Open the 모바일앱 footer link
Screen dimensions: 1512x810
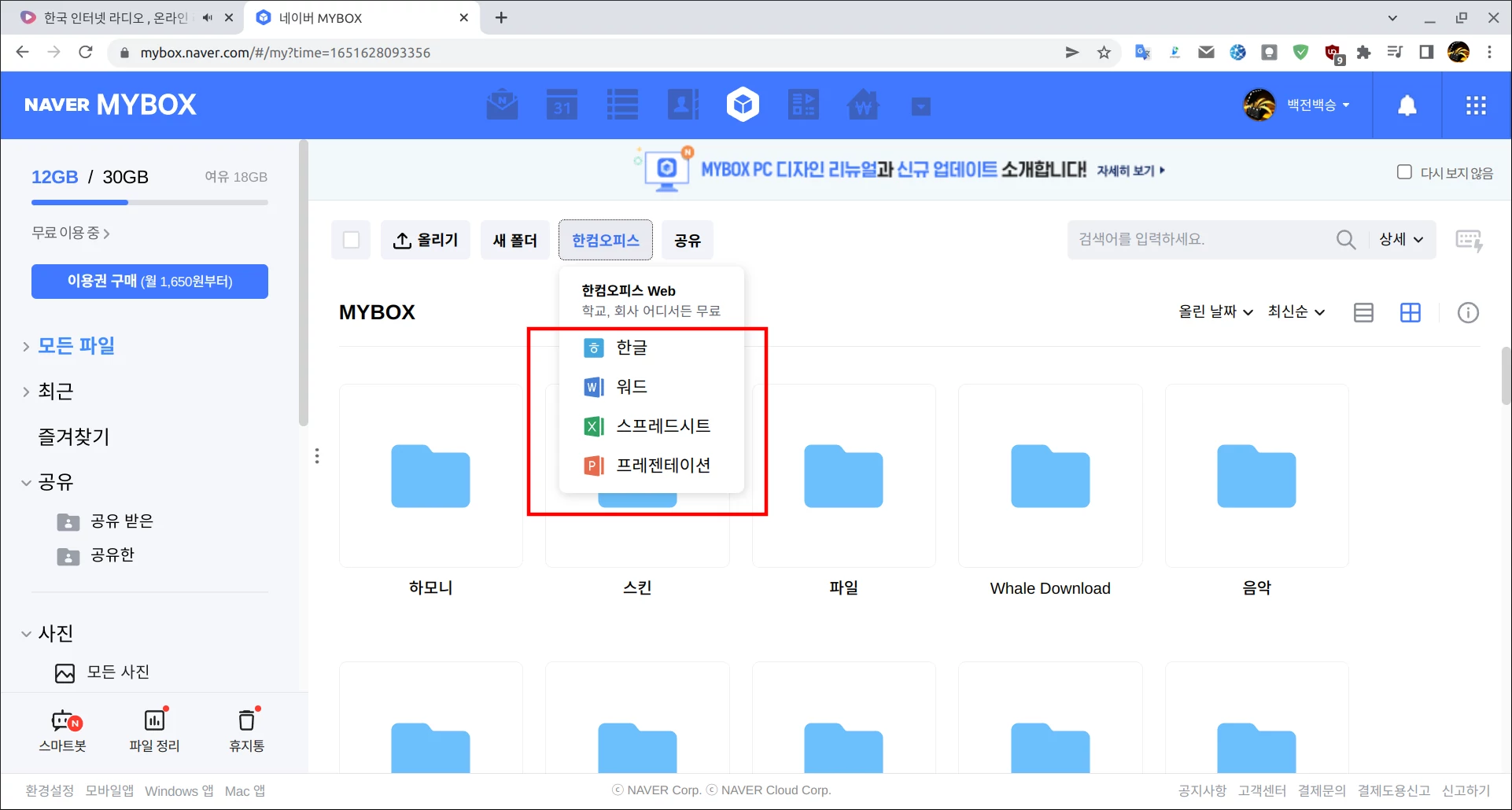click(109, 790)
